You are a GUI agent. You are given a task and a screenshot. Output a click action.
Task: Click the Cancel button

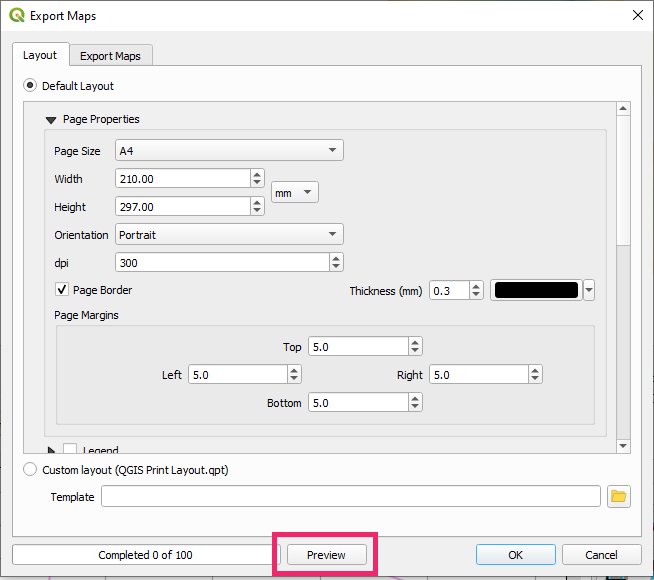pyautogui.click(x=601, y=555)
